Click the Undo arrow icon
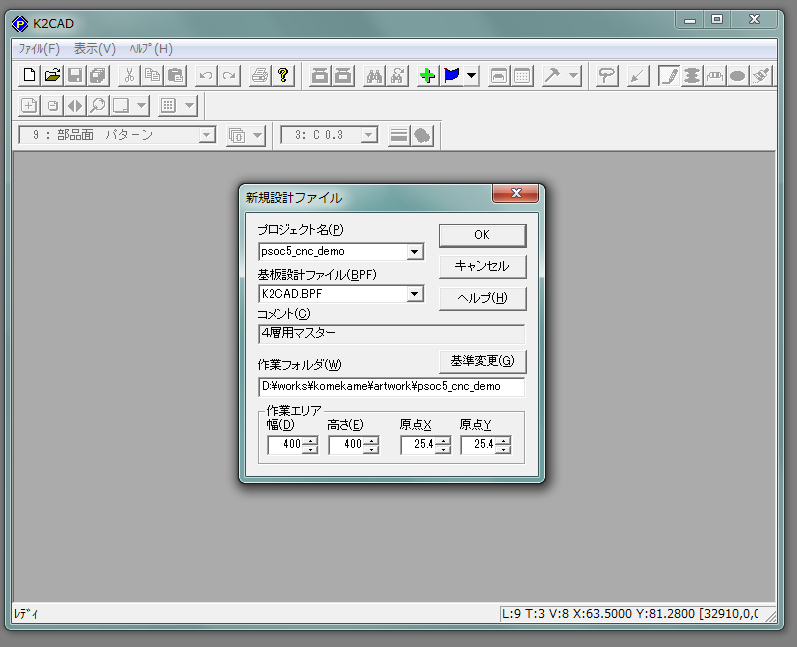797x647 pixels. 206,76
